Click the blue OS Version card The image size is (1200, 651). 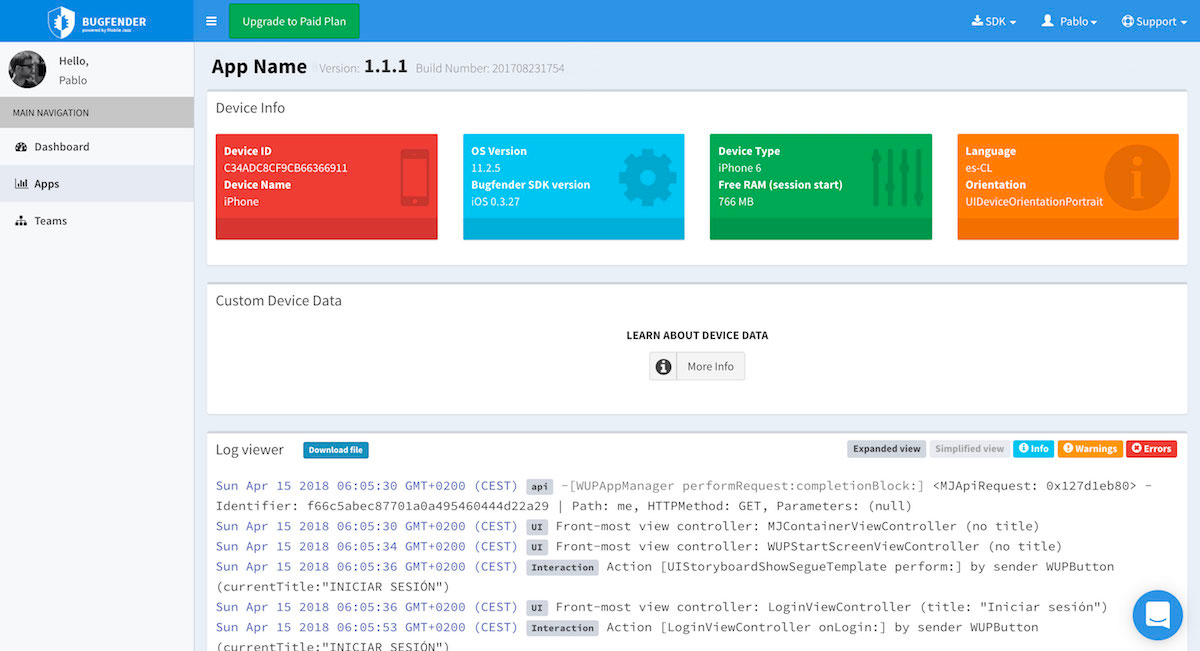[574, 187]
